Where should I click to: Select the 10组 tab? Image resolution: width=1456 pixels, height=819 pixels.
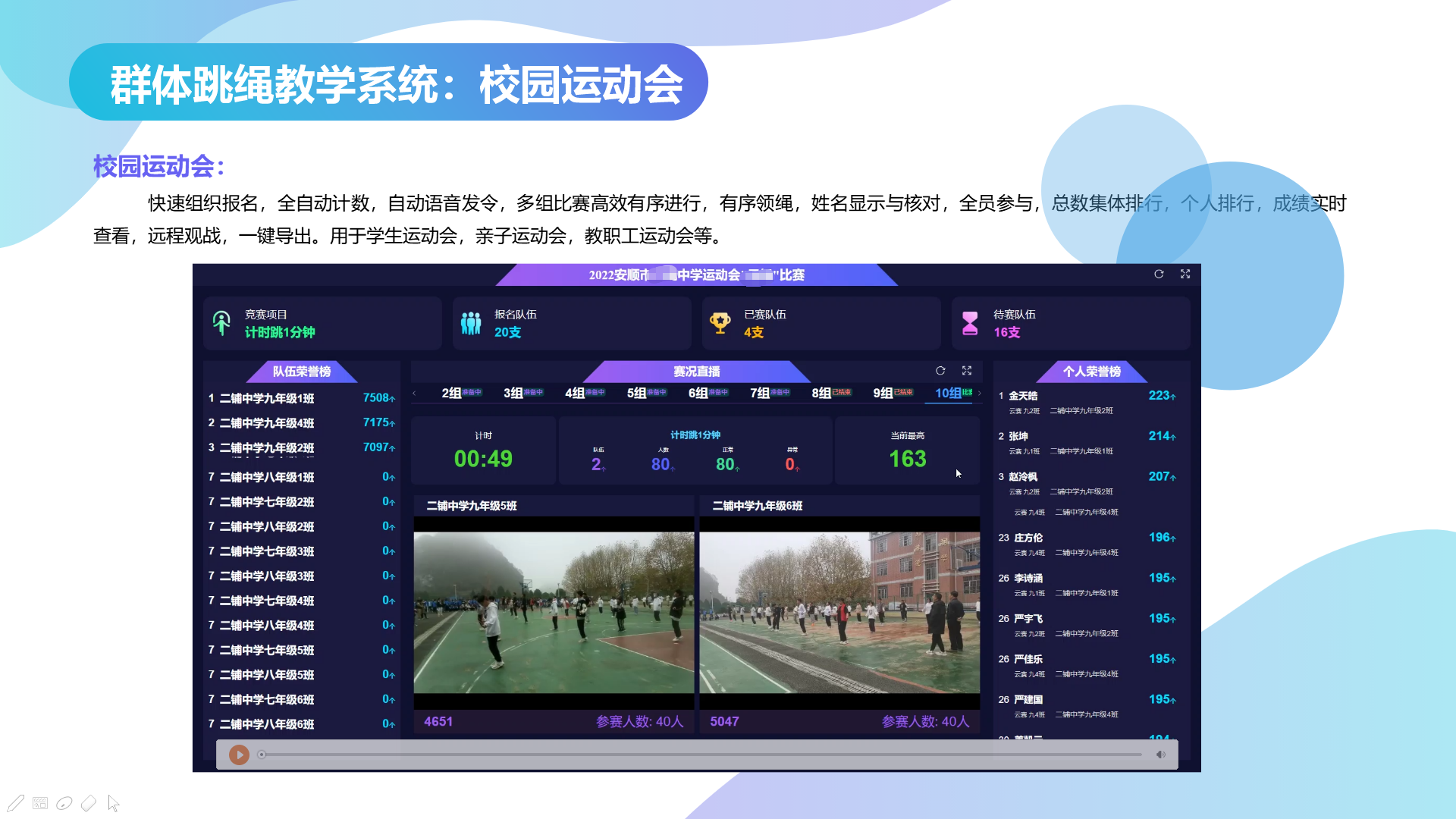click(x=949, y=393)
